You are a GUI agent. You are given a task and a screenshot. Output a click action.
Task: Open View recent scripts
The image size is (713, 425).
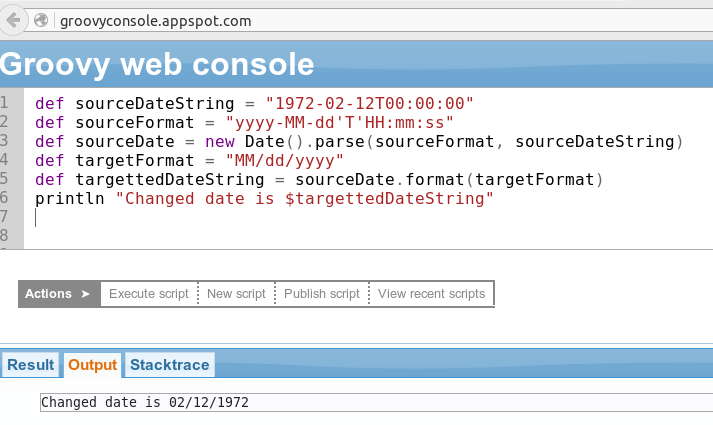[431, 294]
